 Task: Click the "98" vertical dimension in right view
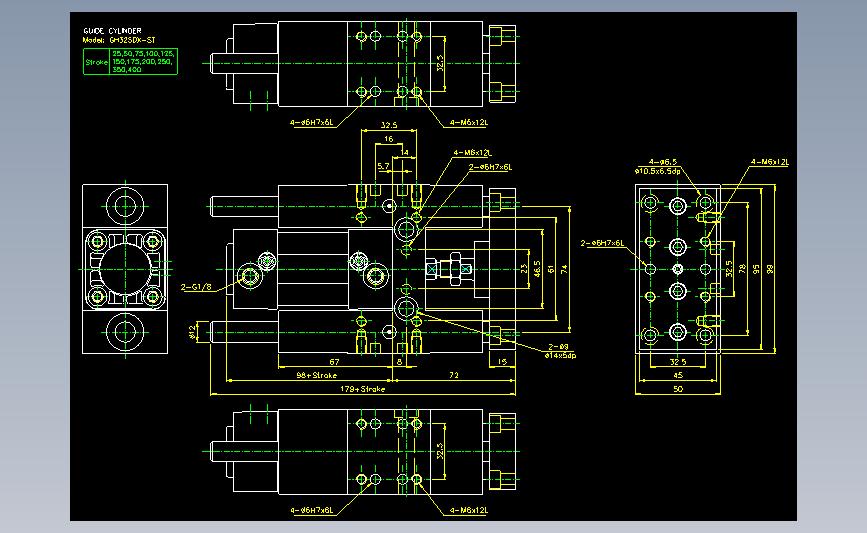(770, 269)
